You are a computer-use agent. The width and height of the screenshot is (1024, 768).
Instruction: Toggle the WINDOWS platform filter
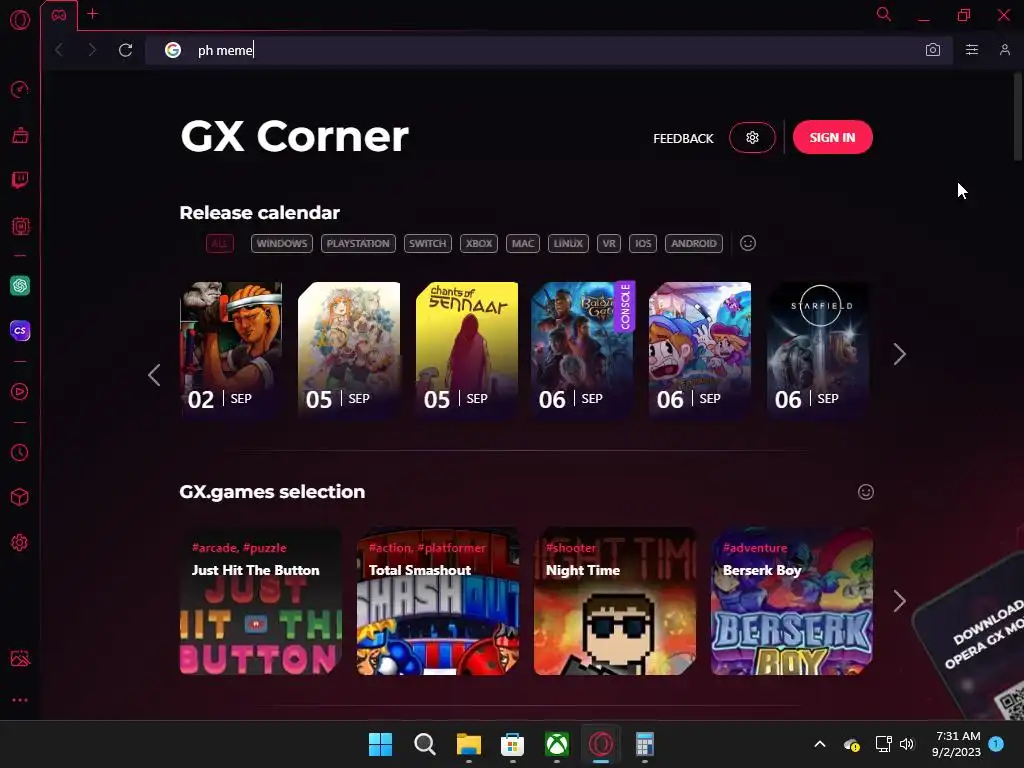coord(281,244)
